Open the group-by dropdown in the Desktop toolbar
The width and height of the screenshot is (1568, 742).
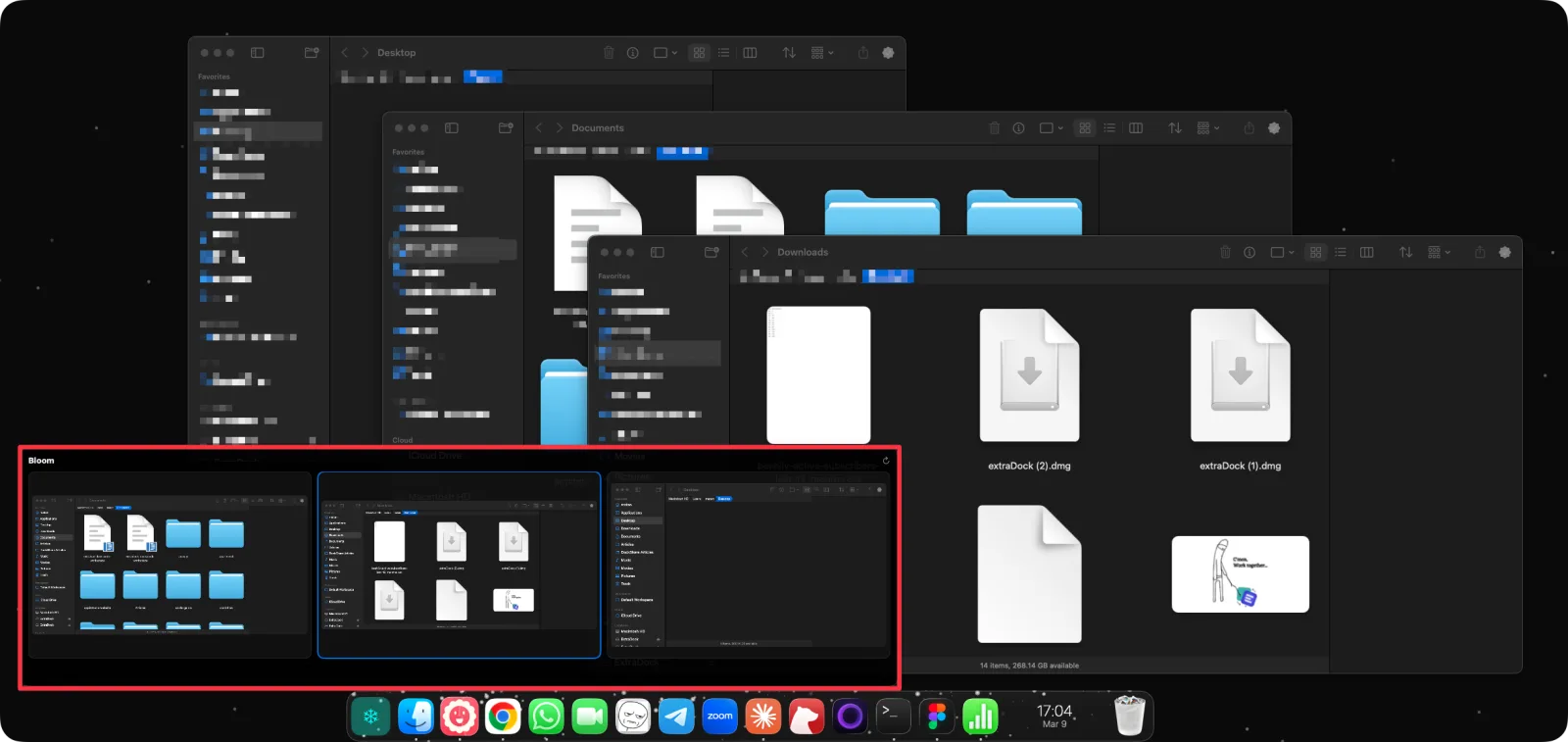[x=822, y=52]
